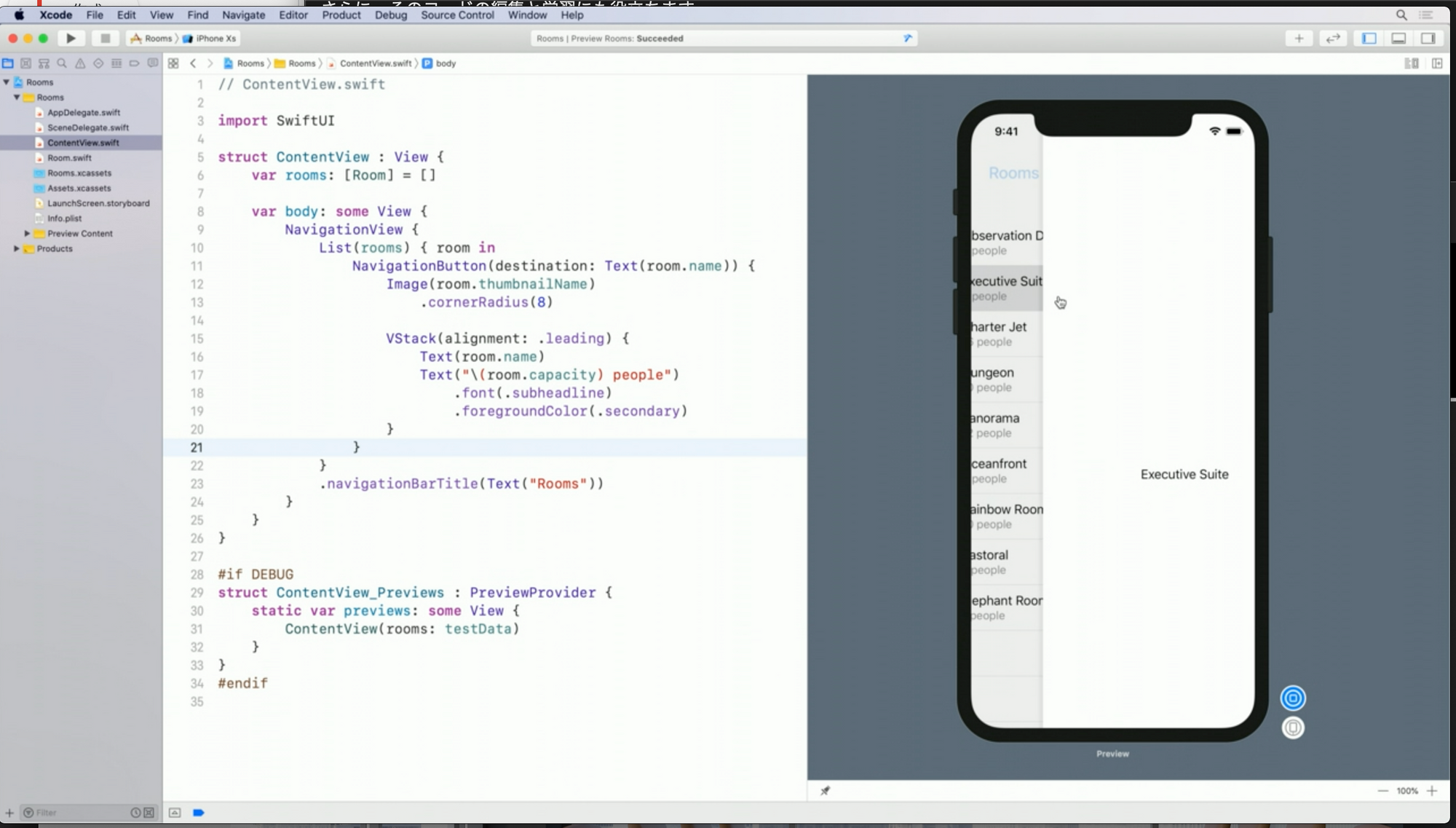This screenshot has width=1456, height=828.
Task: Click the Preview on Device icon
Action: (x=1293, y=728)
